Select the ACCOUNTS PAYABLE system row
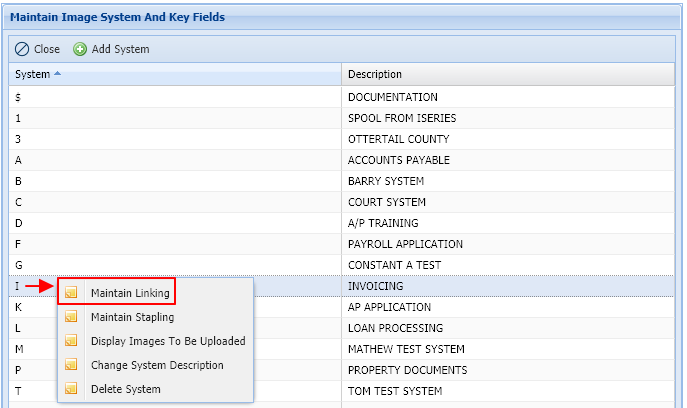Screen dimensions: 687x408 (399, 160)
